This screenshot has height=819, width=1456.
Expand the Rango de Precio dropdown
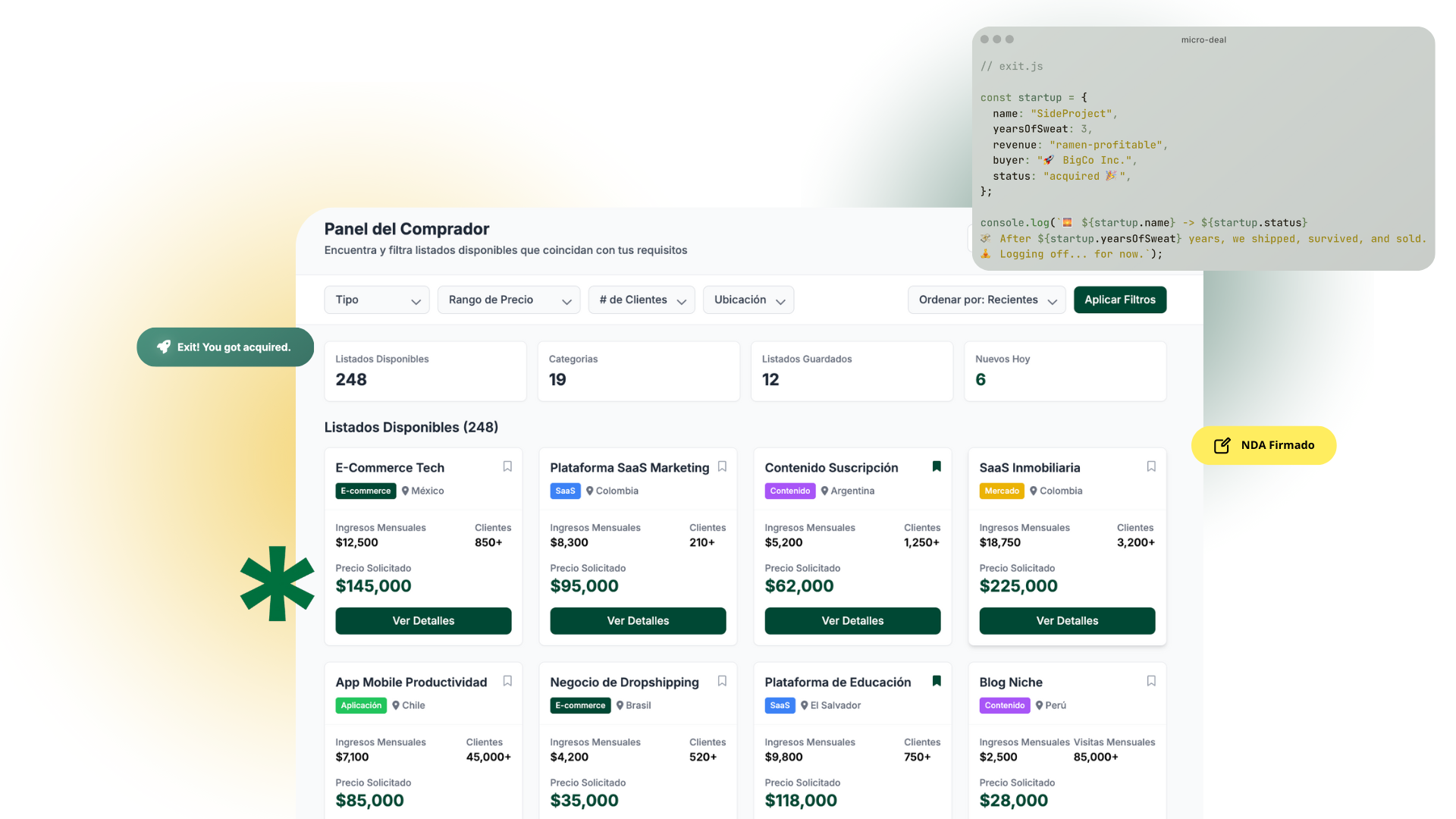pyautogui.click(x=508, y=300)
